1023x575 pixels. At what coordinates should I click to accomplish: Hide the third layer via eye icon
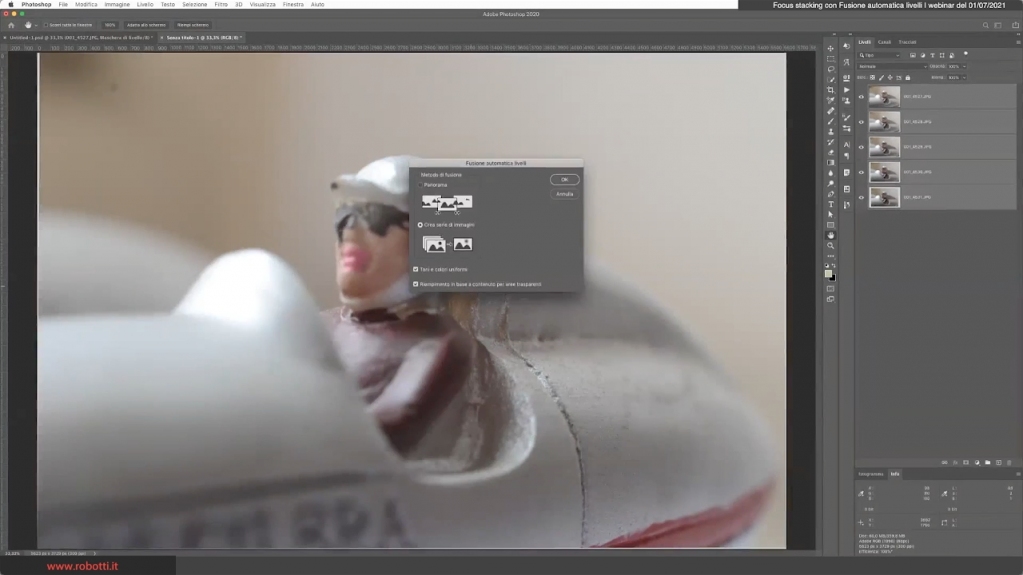pos(861,147)
